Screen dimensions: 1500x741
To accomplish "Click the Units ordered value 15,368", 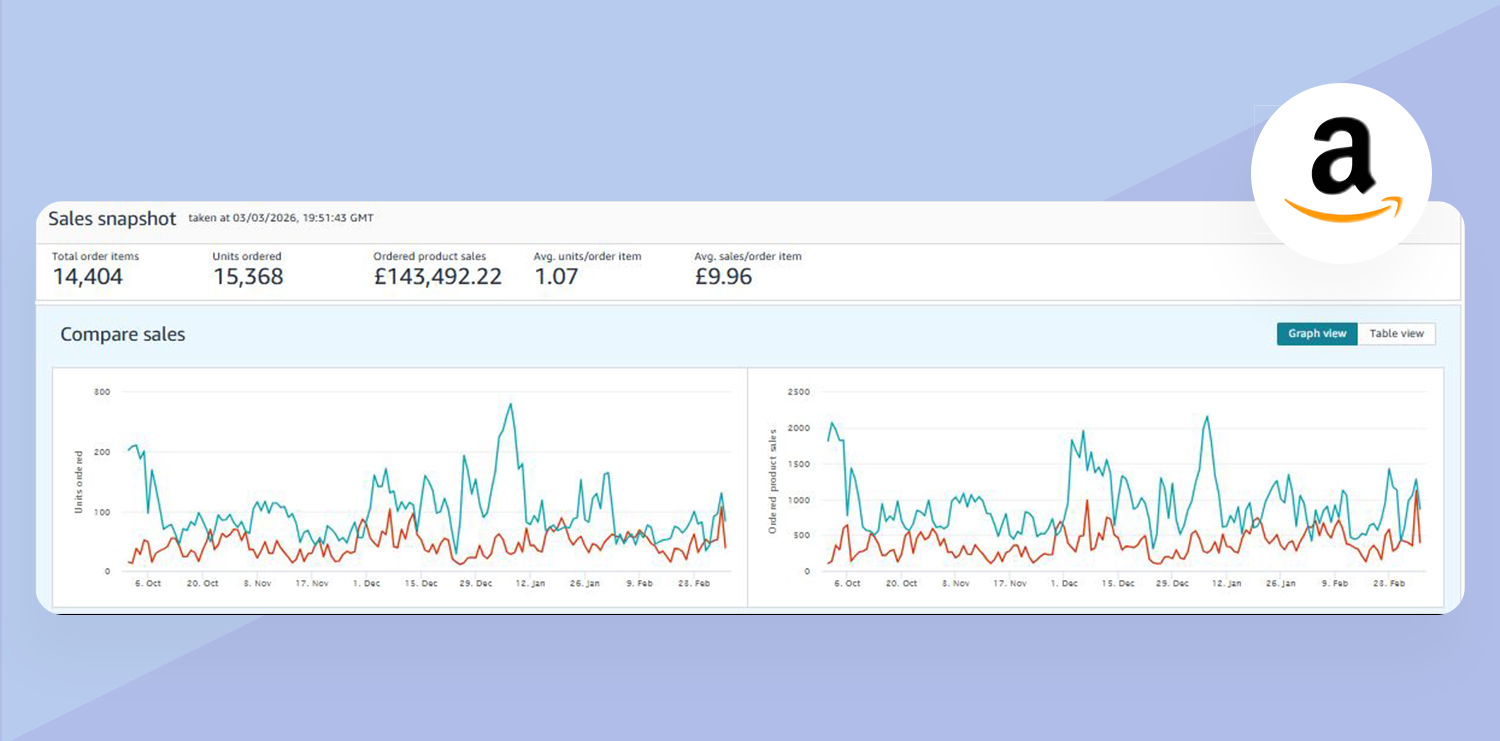I will [x=248, y=277].
